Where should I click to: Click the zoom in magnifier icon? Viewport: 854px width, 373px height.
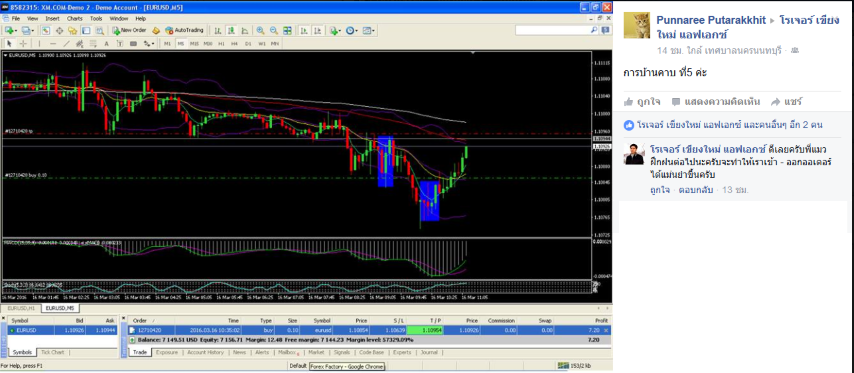point(260,30)
